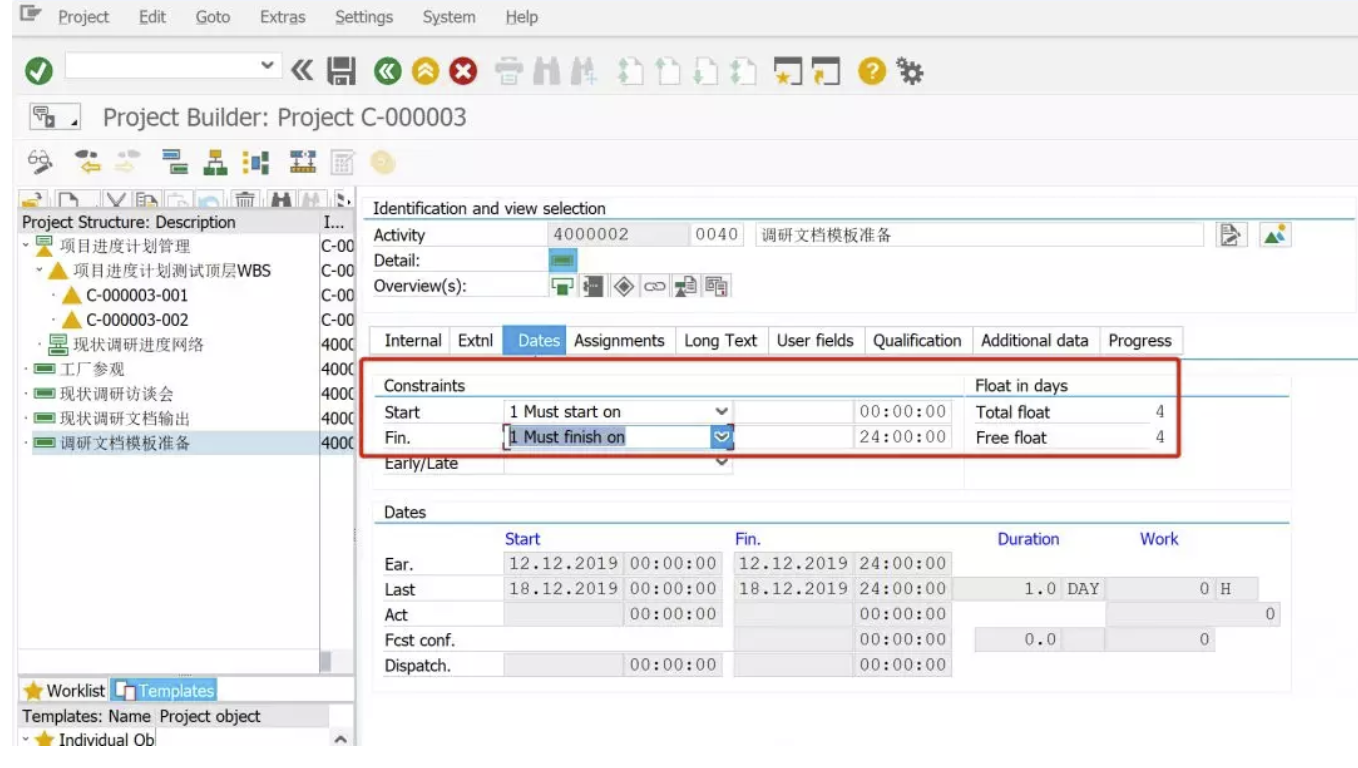Open the Project Builder title bar menu icon
This screenshot has width=1358, height=768.
[54, 117]
